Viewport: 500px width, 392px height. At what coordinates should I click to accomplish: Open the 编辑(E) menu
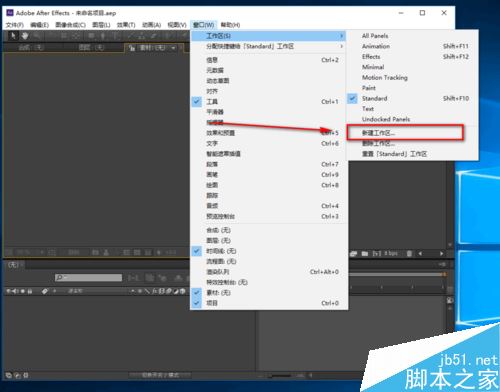click(39, 25)
